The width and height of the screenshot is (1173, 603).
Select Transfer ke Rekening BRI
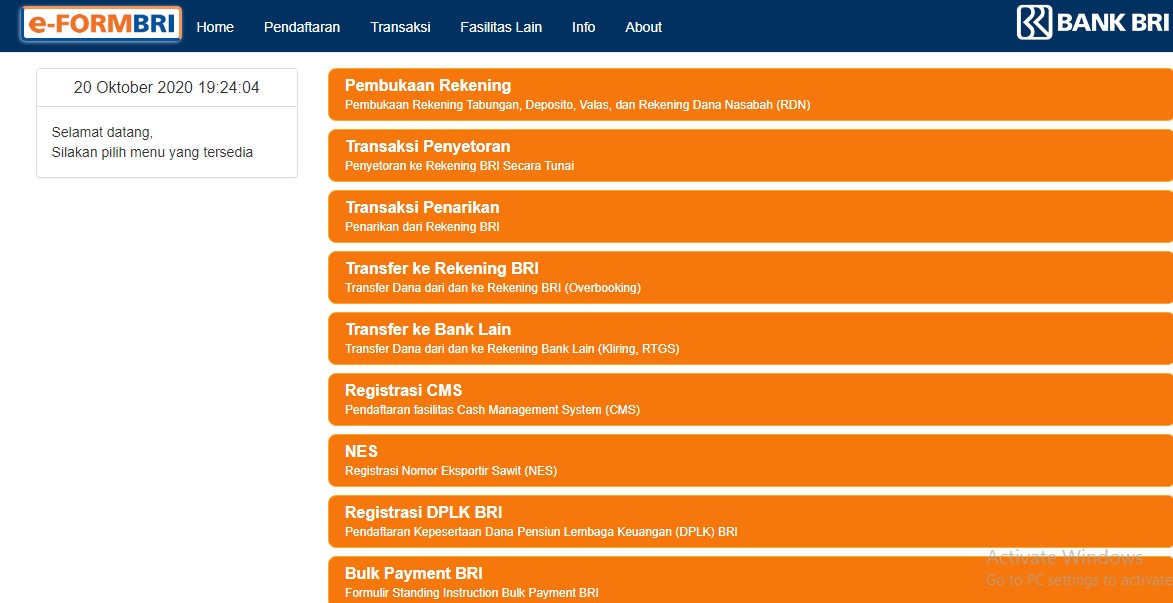(750, 278)
